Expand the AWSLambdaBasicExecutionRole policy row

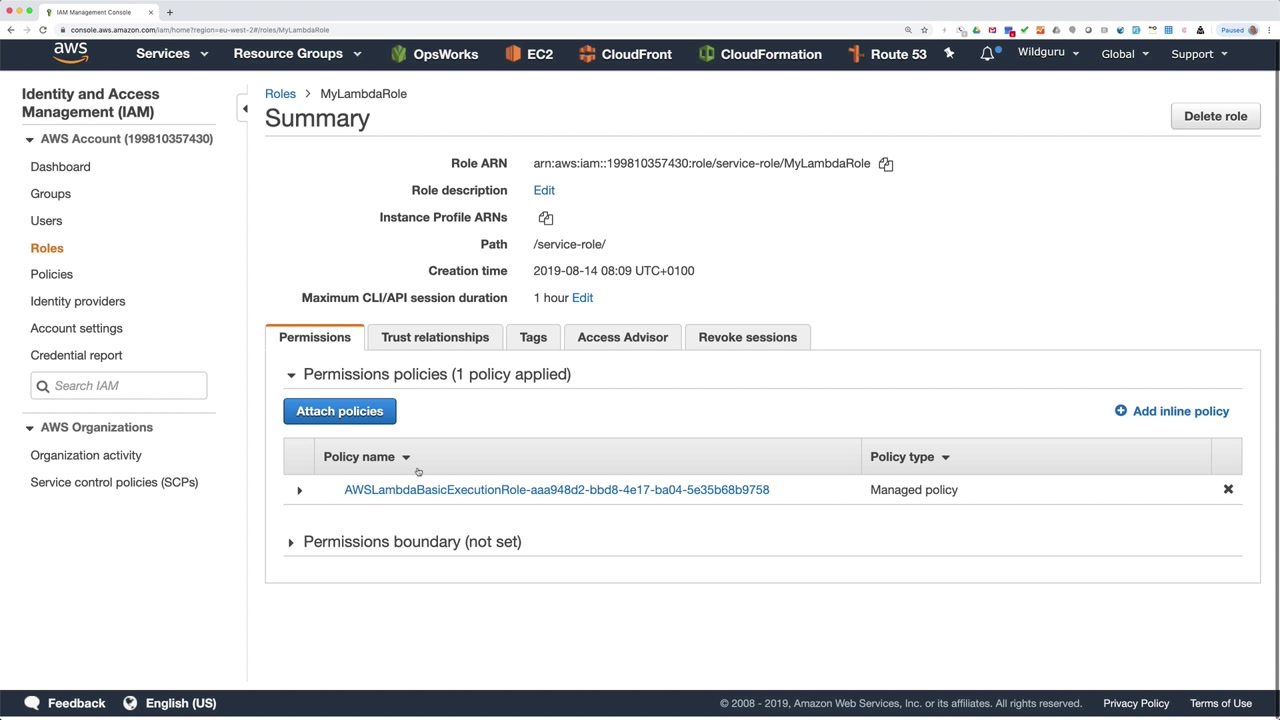[299, 490]
